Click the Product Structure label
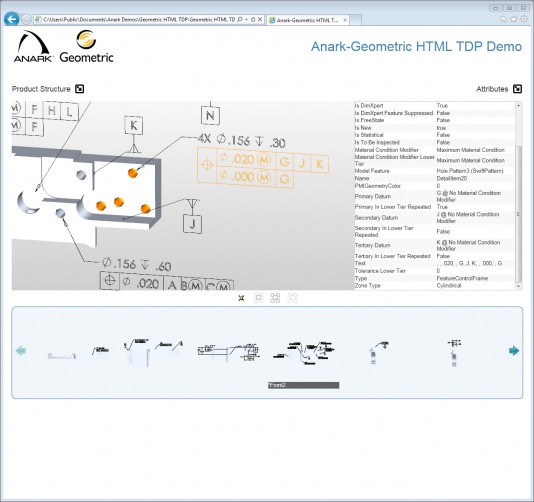534x502 pixels. click(41, 89)
